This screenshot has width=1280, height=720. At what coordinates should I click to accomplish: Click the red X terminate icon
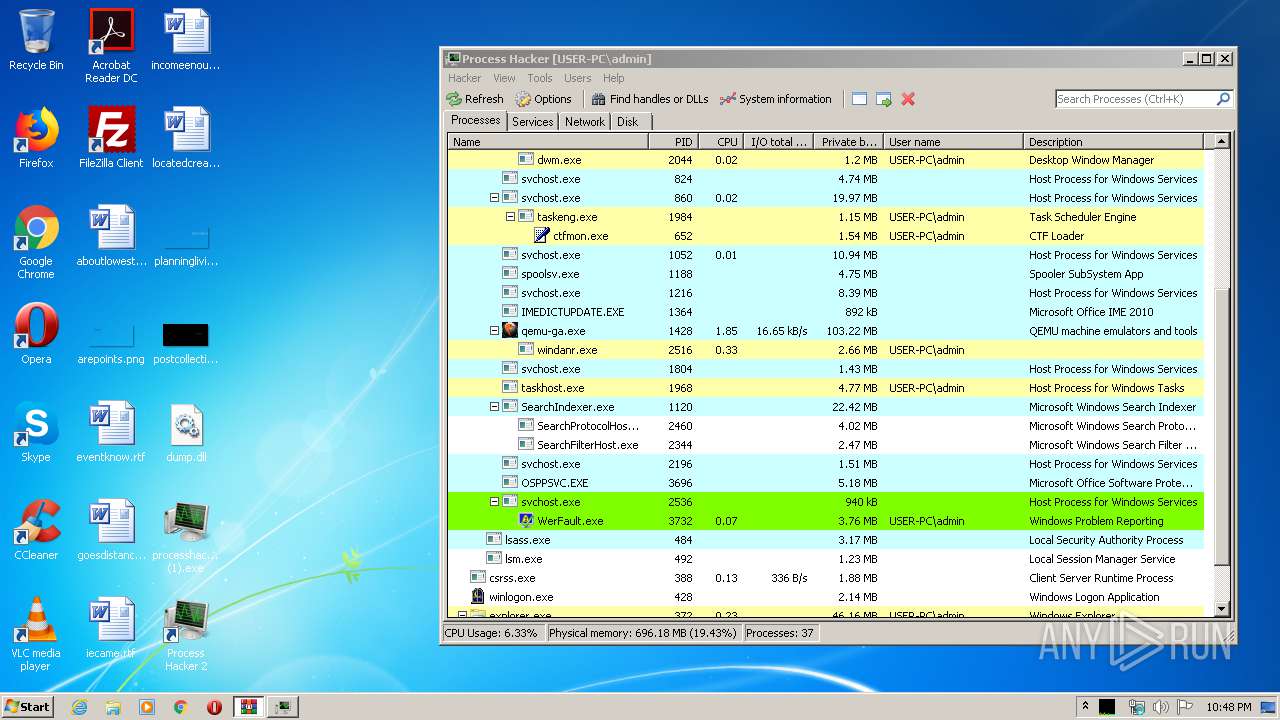(908, 99)
